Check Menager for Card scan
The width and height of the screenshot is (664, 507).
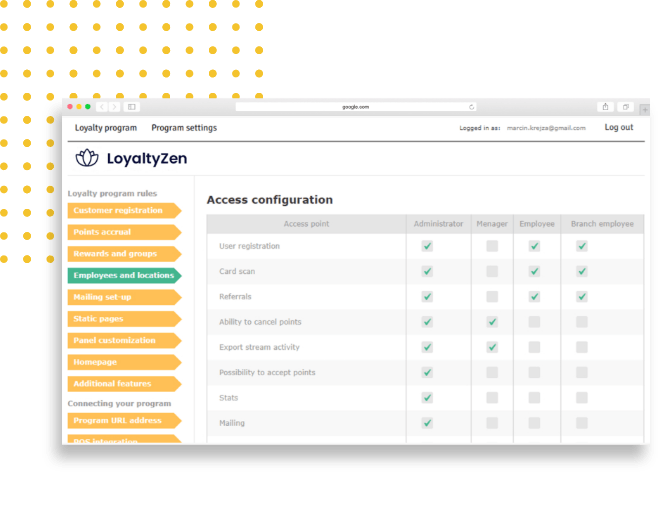(492, 272)
